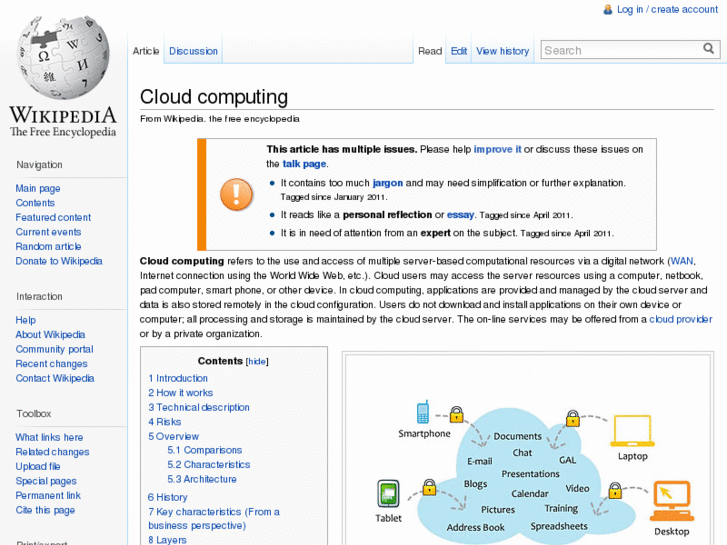Open the sidebar Contents link
The width and height of the screenshot is (727, 545).
coord(35,203)
